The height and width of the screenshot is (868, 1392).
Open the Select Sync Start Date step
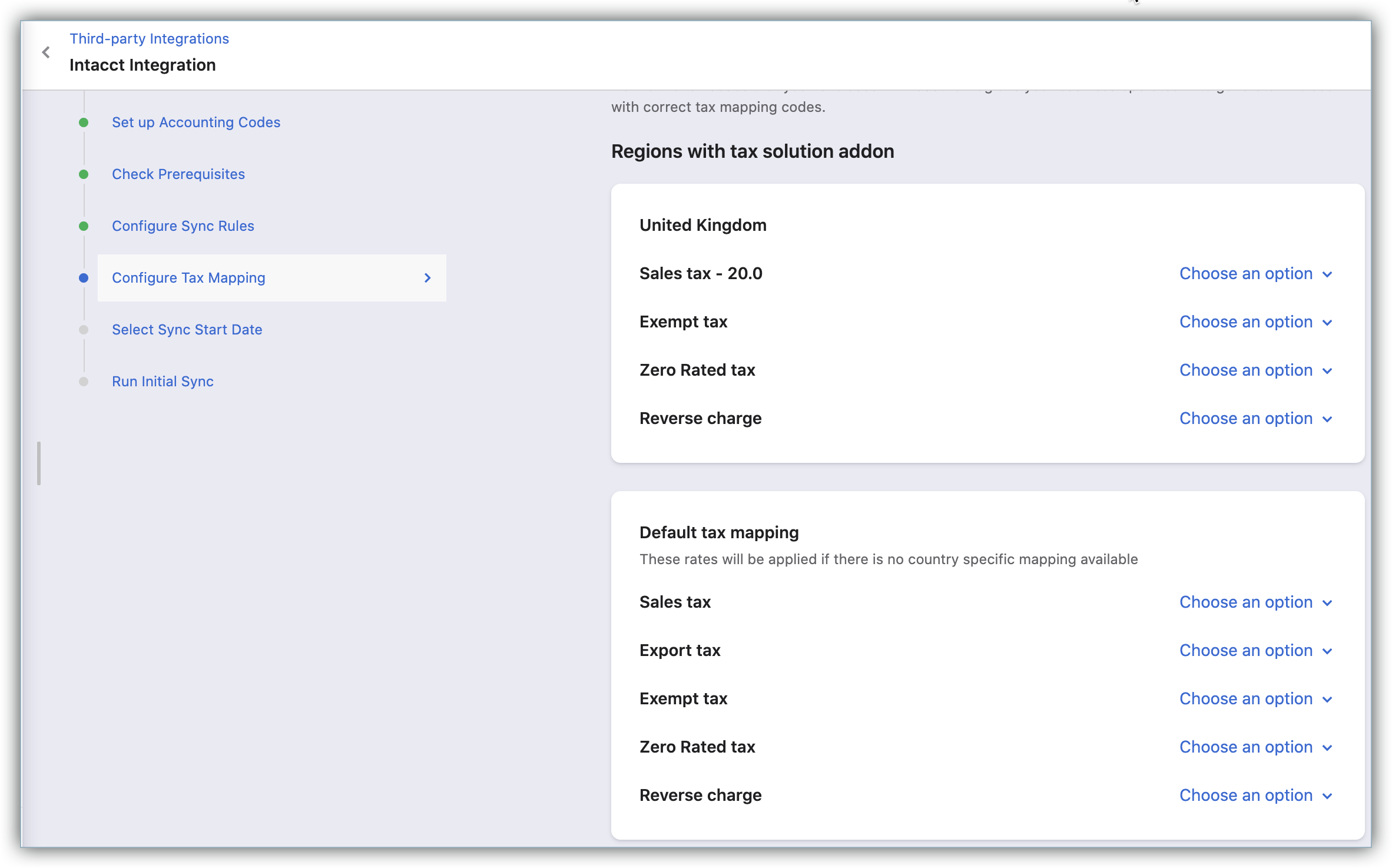[x=187, y=329]
